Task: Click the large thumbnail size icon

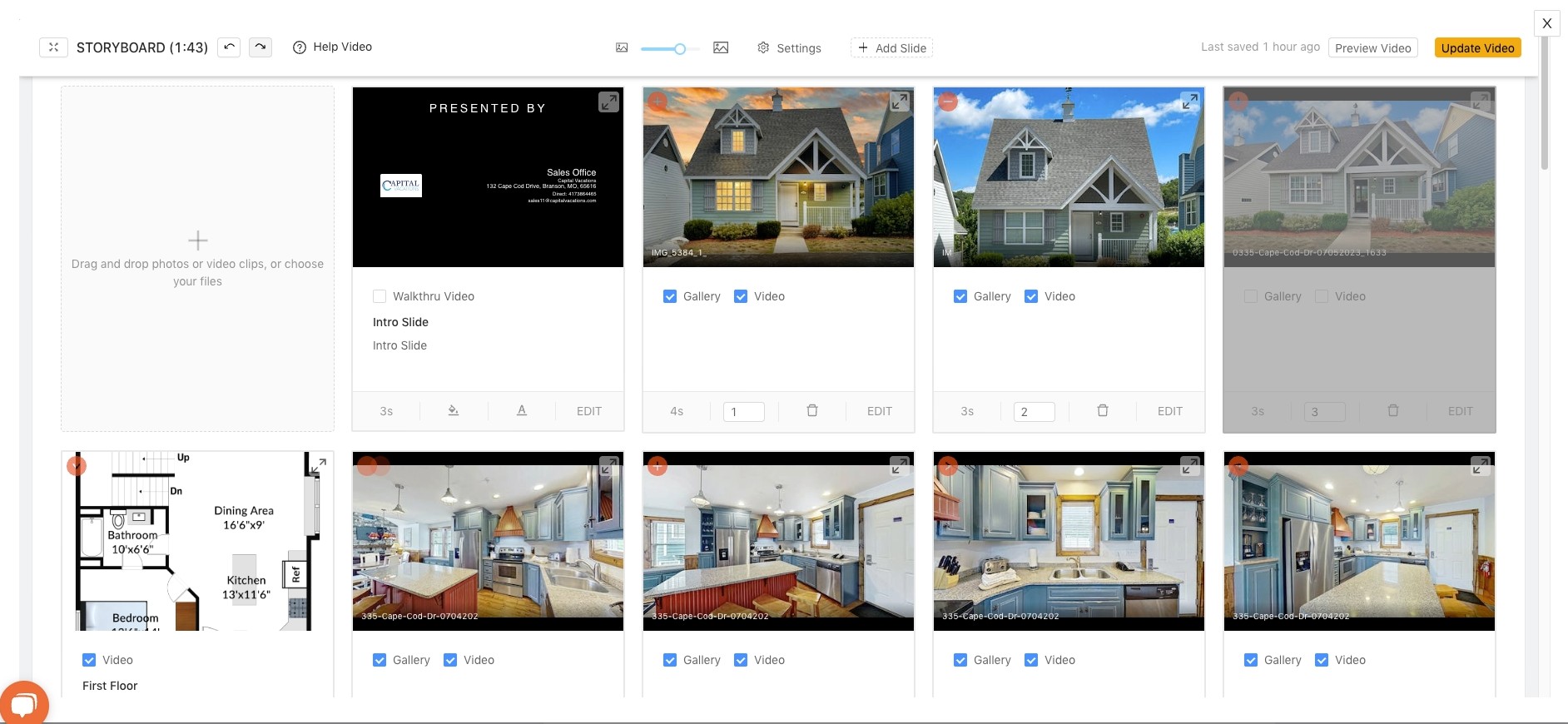Action: coord(721,48)
